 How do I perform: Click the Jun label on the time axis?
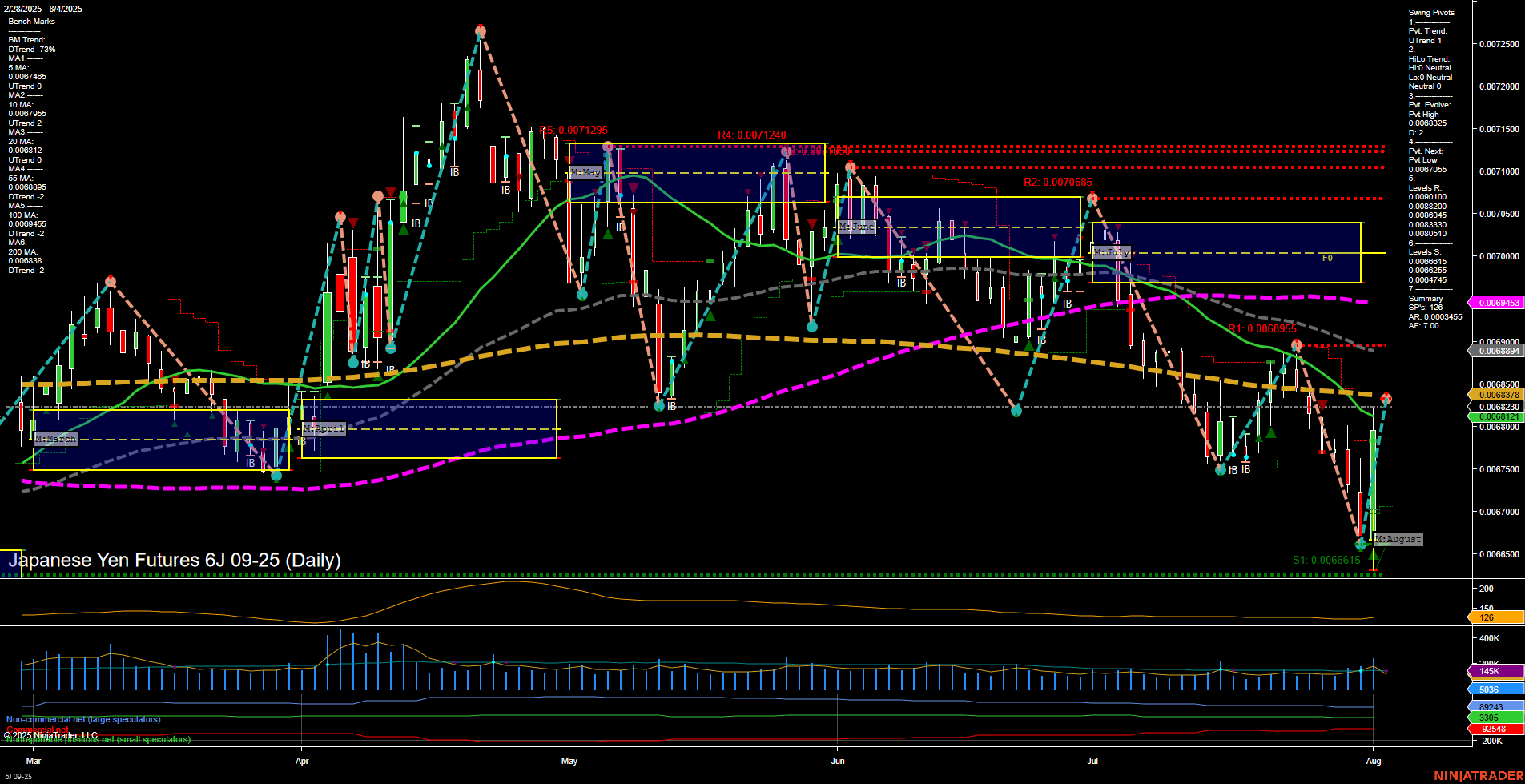[x=837, y=761]
